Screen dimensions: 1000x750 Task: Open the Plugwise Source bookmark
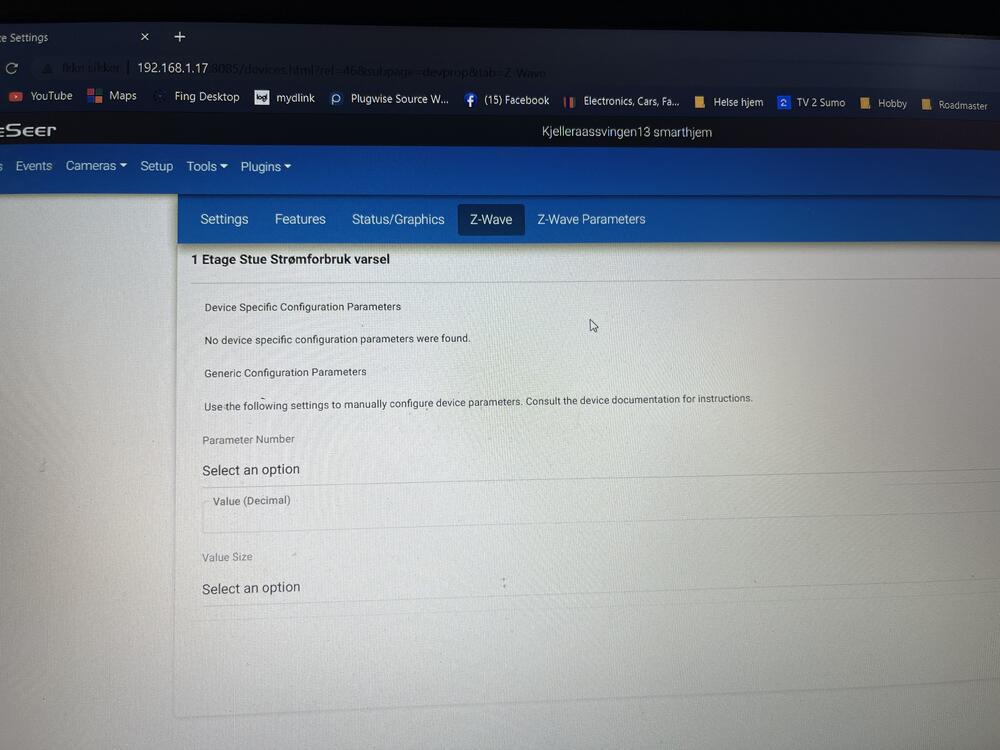(x=389, y=99)
